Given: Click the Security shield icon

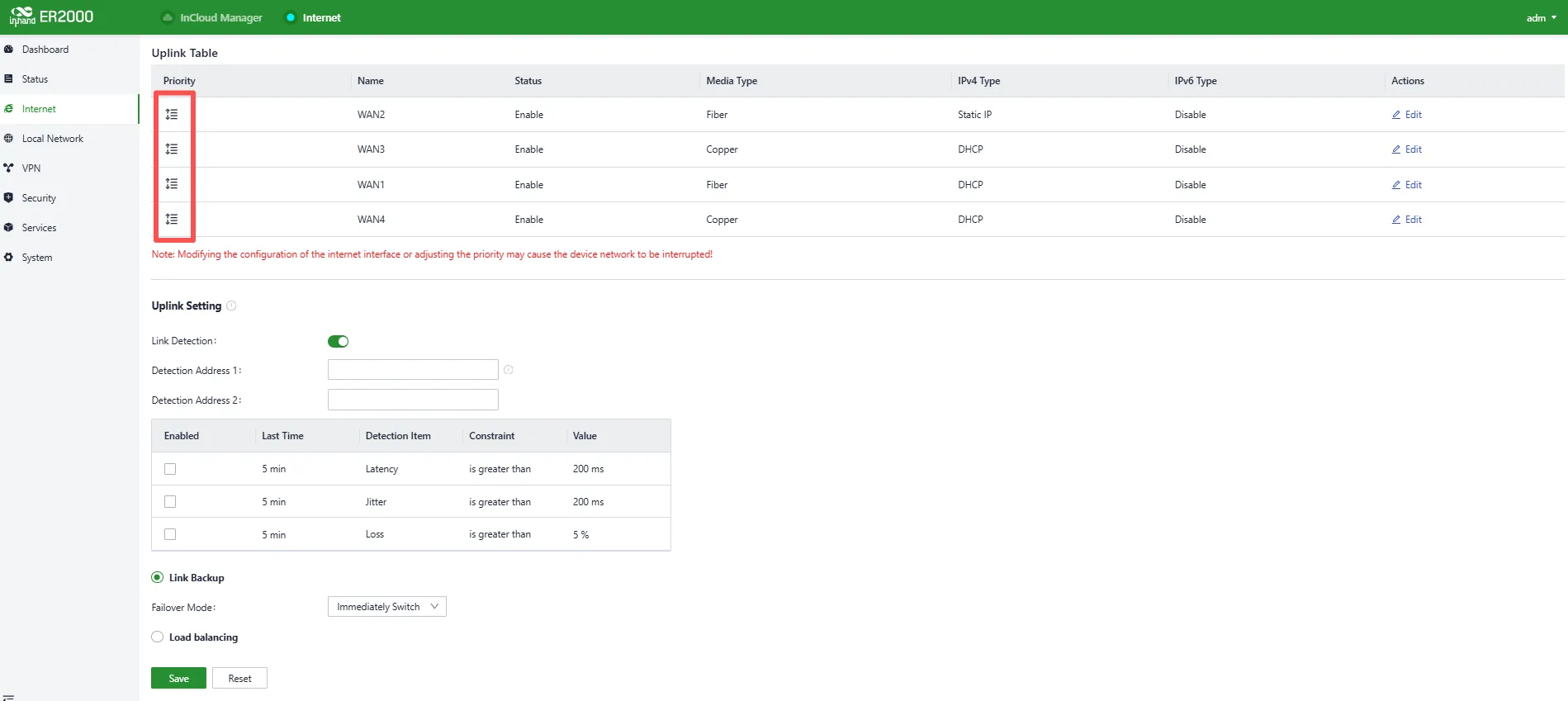Looking at the screenshot, I should (x=8, y=198).
